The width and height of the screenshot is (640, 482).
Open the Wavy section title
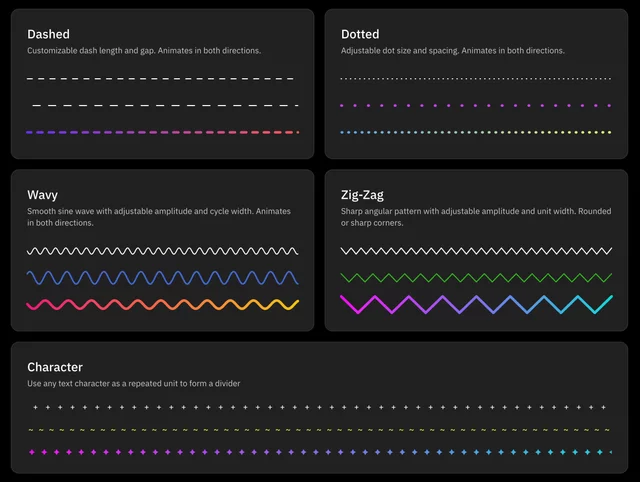(42, 195)
